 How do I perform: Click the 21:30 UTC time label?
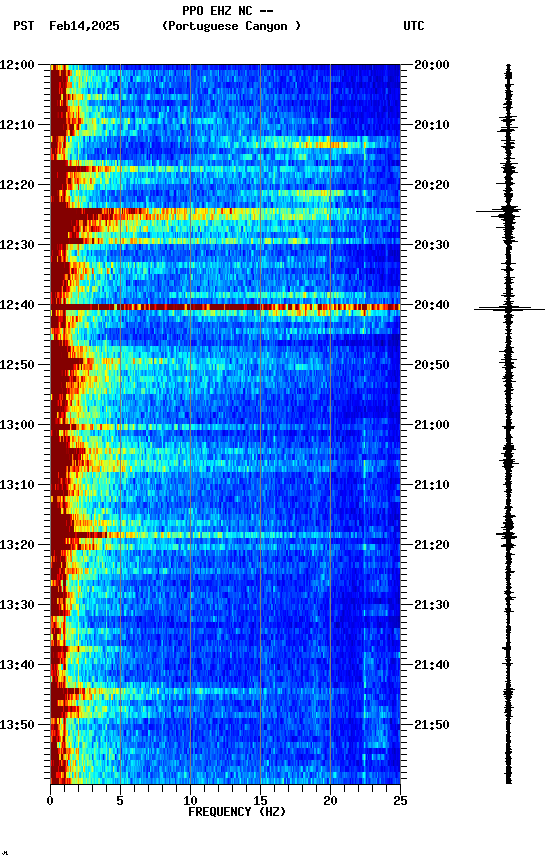(x=432, y=606)
